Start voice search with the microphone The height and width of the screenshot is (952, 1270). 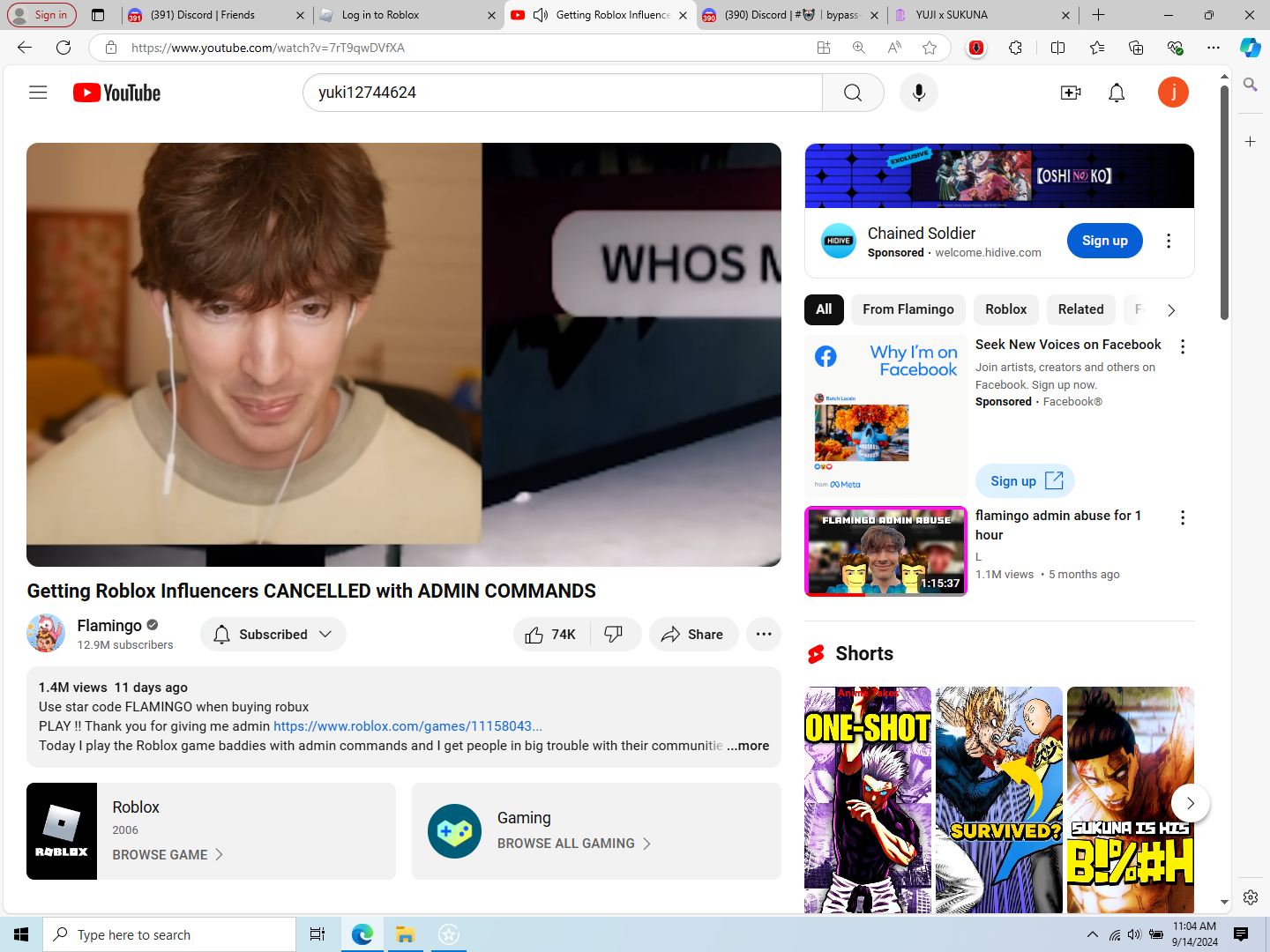tap(919, 93)
